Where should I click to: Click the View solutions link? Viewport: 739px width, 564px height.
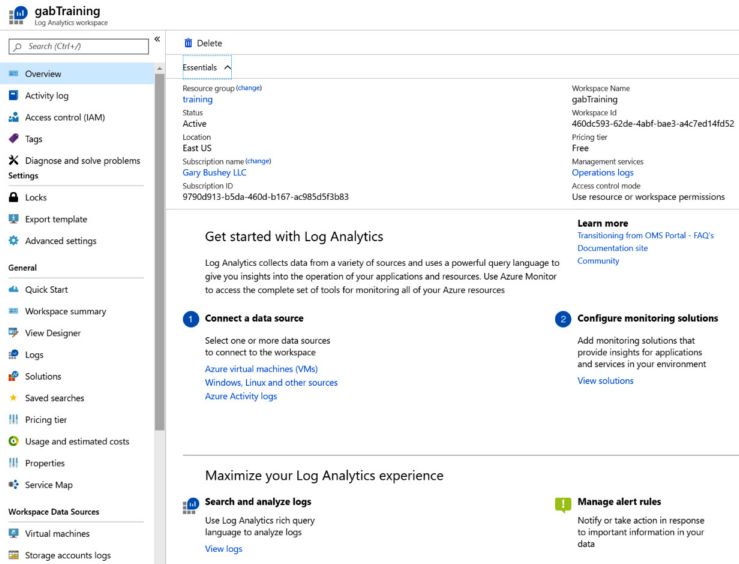pyautogui.click(x=605, y=380)
